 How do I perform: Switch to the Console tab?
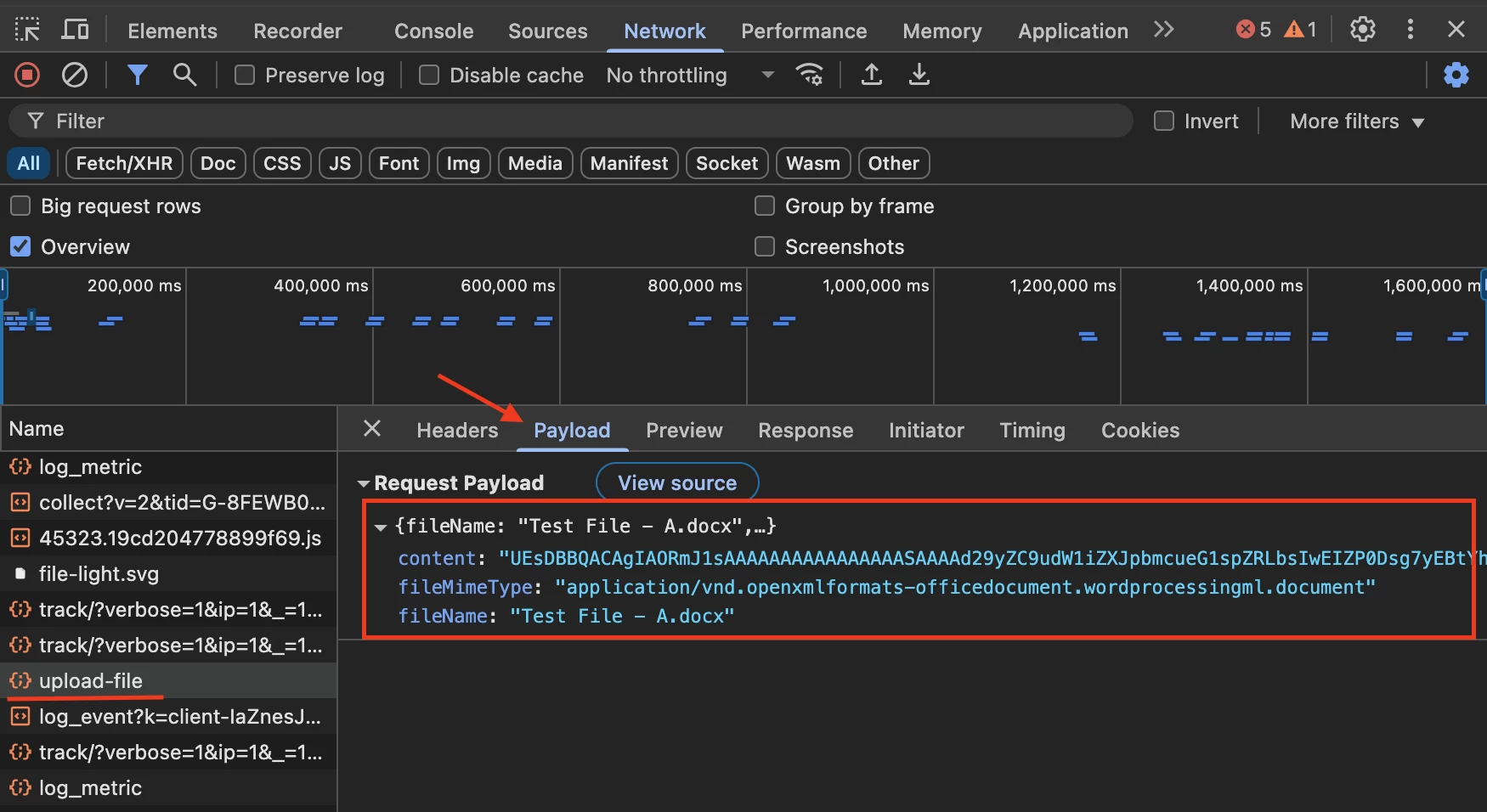(x=433, y=31)
